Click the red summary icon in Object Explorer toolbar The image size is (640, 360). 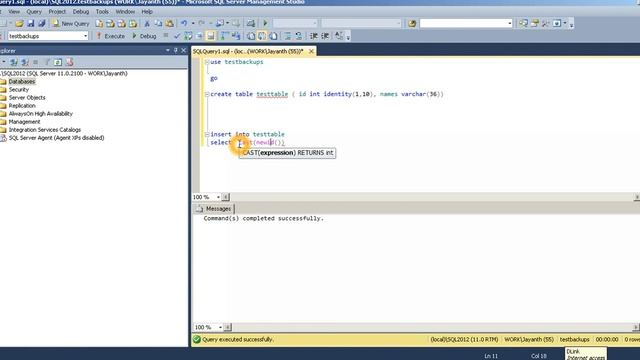pyautogui.click(x=69, y=62)
